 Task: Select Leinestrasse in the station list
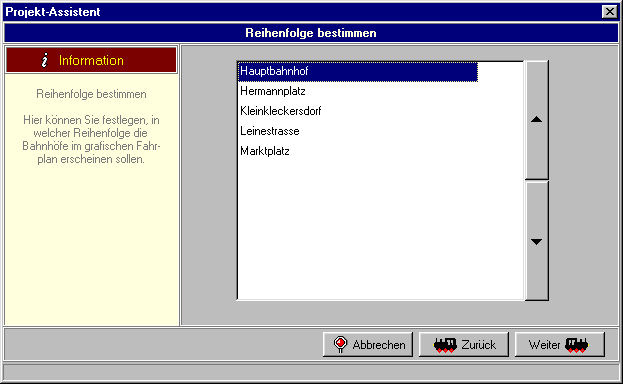click(x=358, y=131)
